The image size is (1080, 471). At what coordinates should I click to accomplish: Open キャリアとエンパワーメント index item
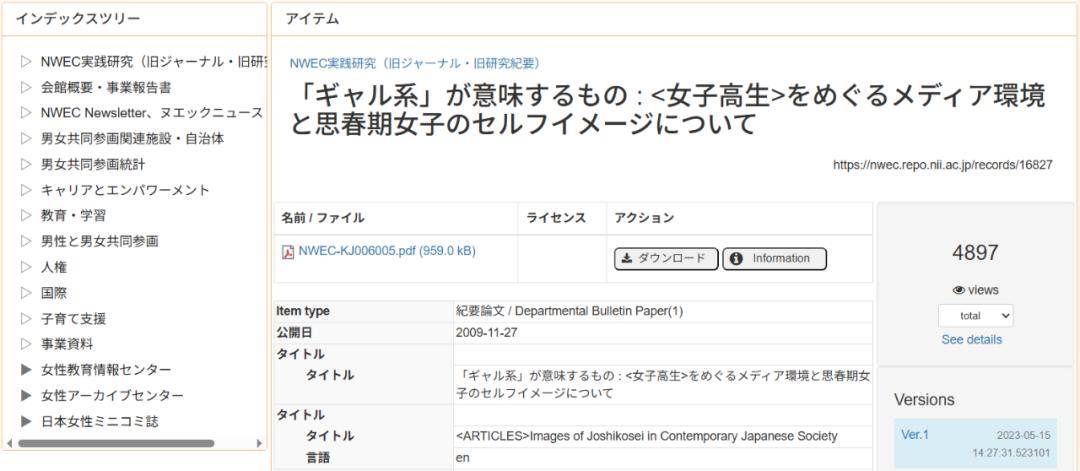125,190
